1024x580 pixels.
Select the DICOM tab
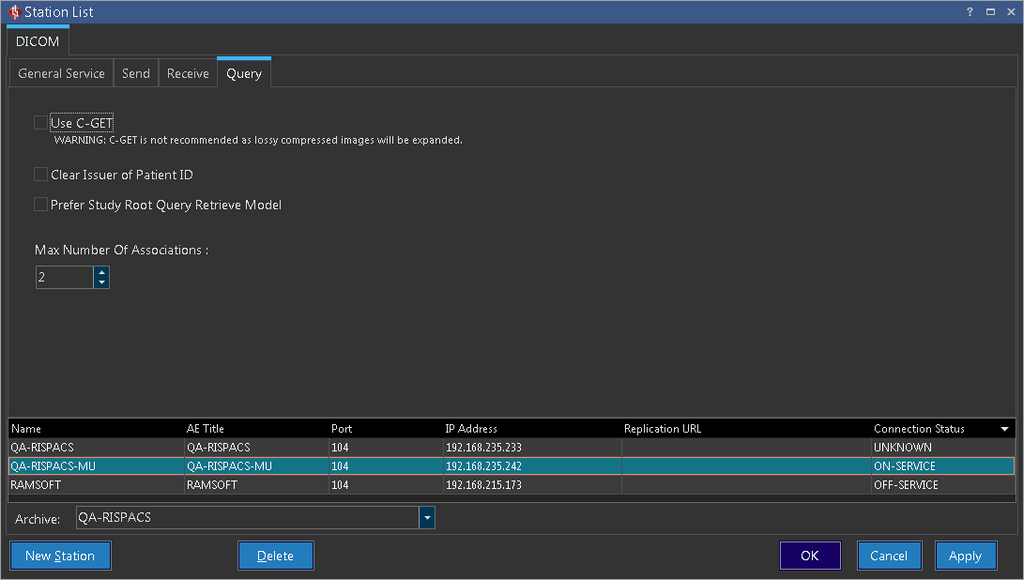[38, 42]
